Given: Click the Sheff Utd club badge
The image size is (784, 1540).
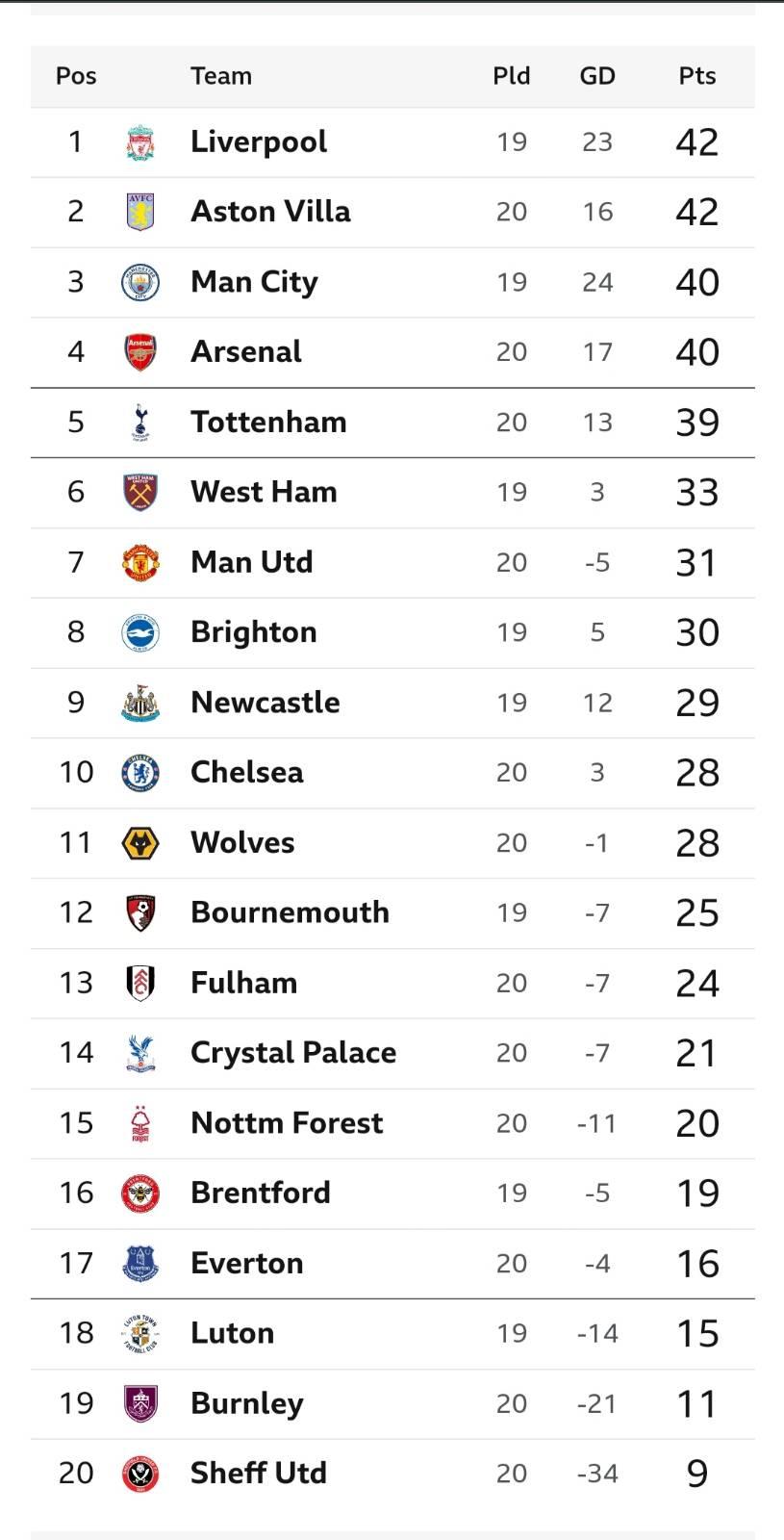Looking at the screenshot, I should [x=140, y=1474].
